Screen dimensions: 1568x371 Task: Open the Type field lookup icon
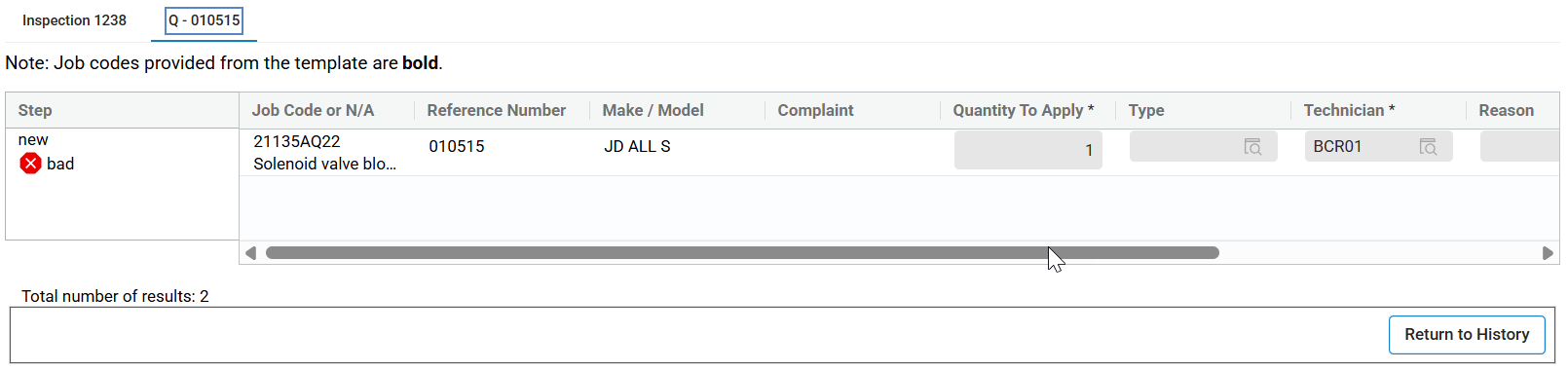tap(1252, 147)
